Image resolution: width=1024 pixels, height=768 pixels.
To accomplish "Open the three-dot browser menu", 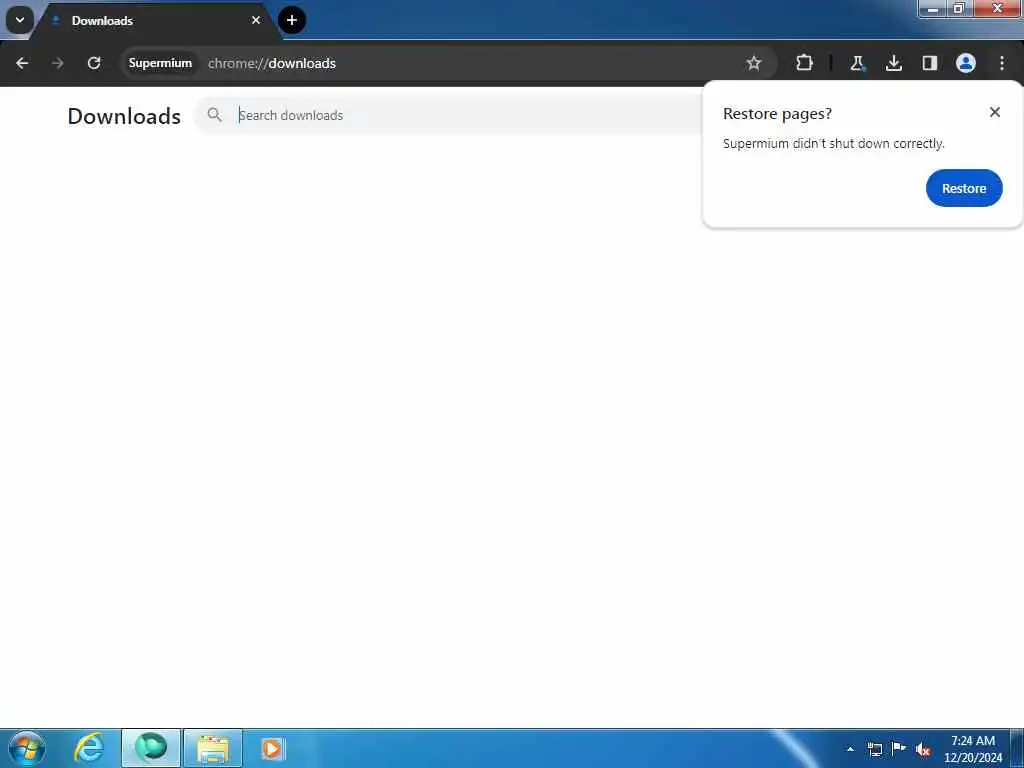I will [x=1002, y=63].
